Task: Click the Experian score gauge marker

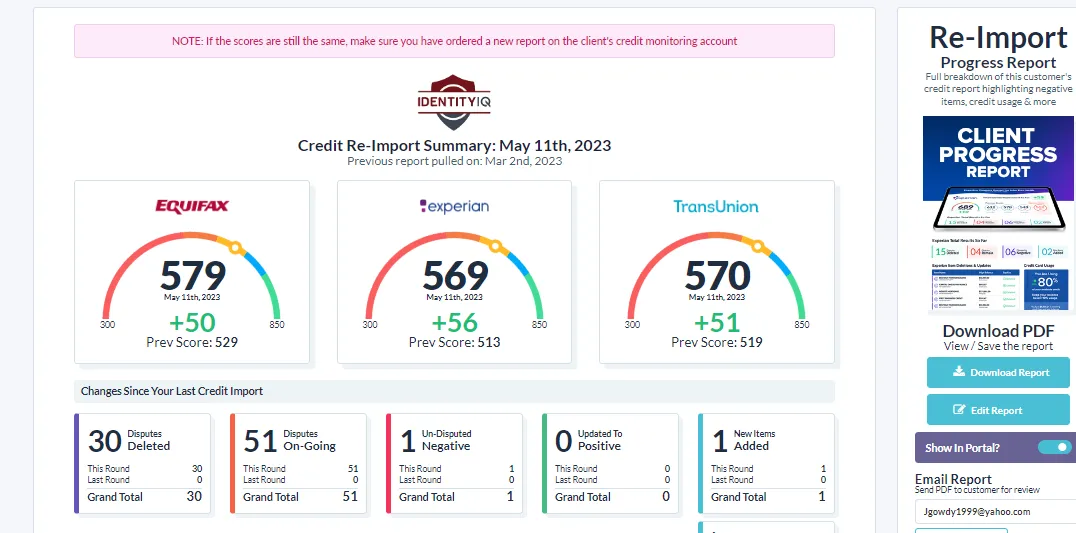Action: (x=495, y=247)
